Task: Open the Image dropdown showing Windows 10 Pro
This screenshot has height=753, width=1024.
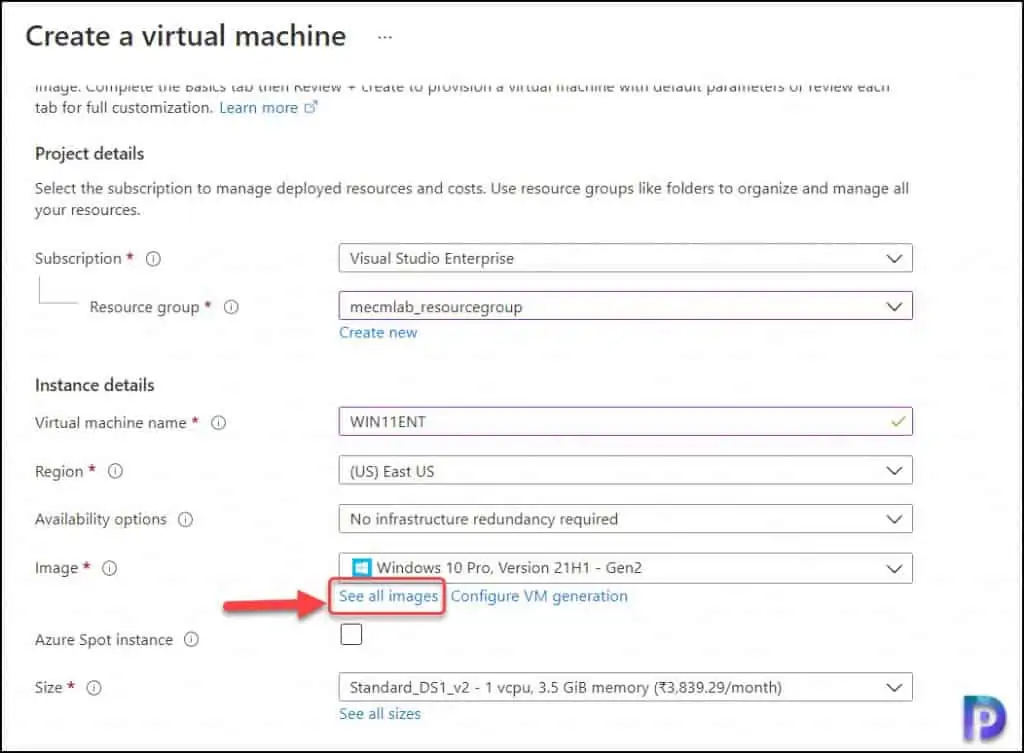Action: coord(626,568)
